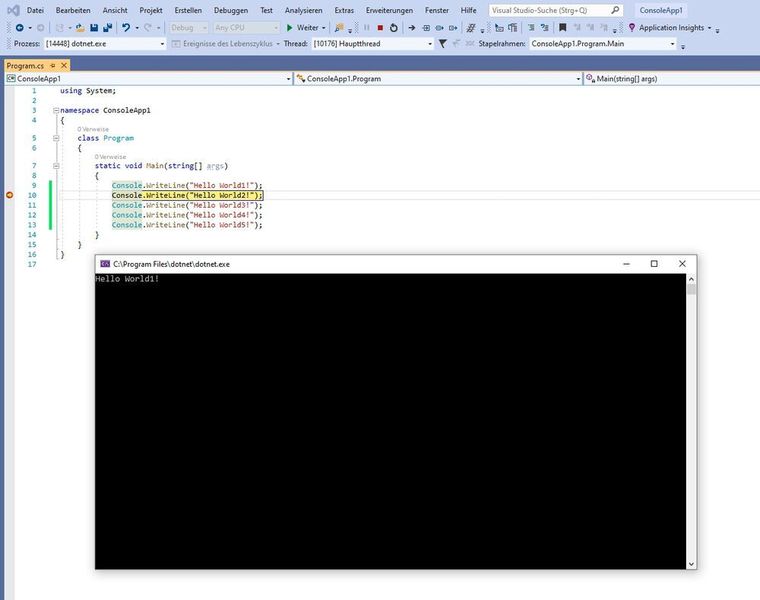Click the Step Into icon
This screenshot has width=760, height=600.
426,28
